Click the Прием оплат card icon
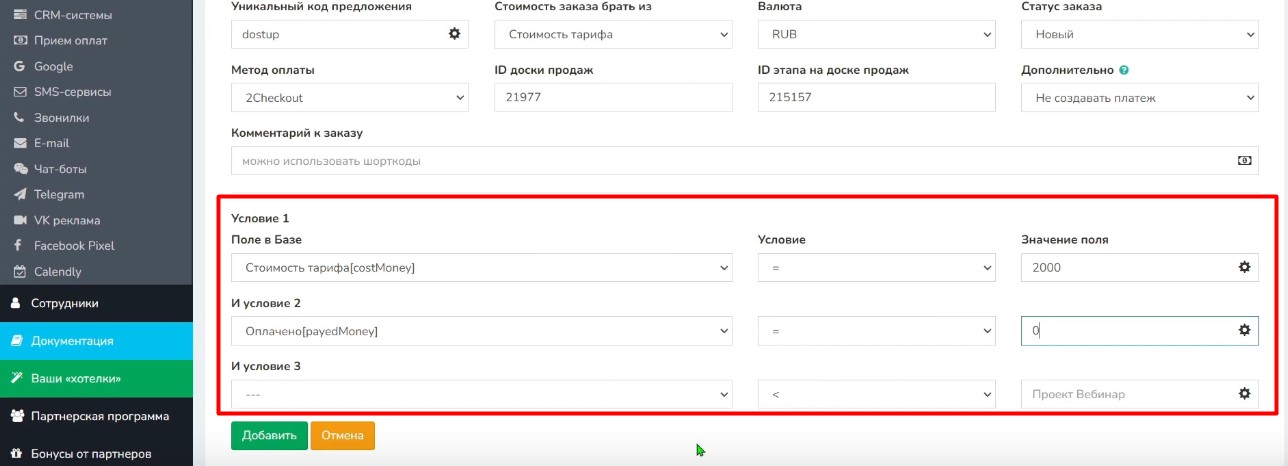Viewport: 1288px width, 466px height. click(x=20, y=41)
